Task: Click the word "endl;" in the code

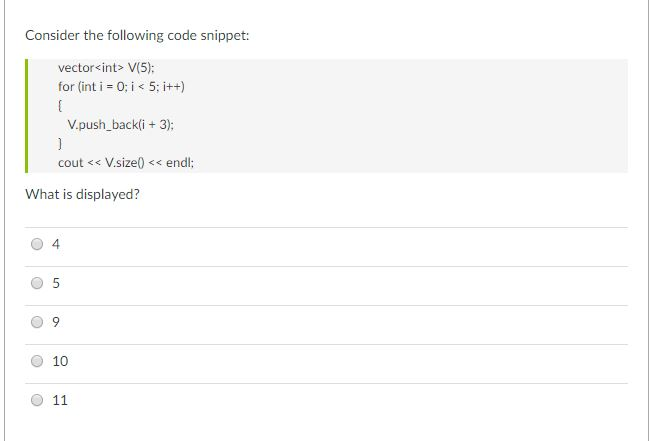Action: (180, 163)
